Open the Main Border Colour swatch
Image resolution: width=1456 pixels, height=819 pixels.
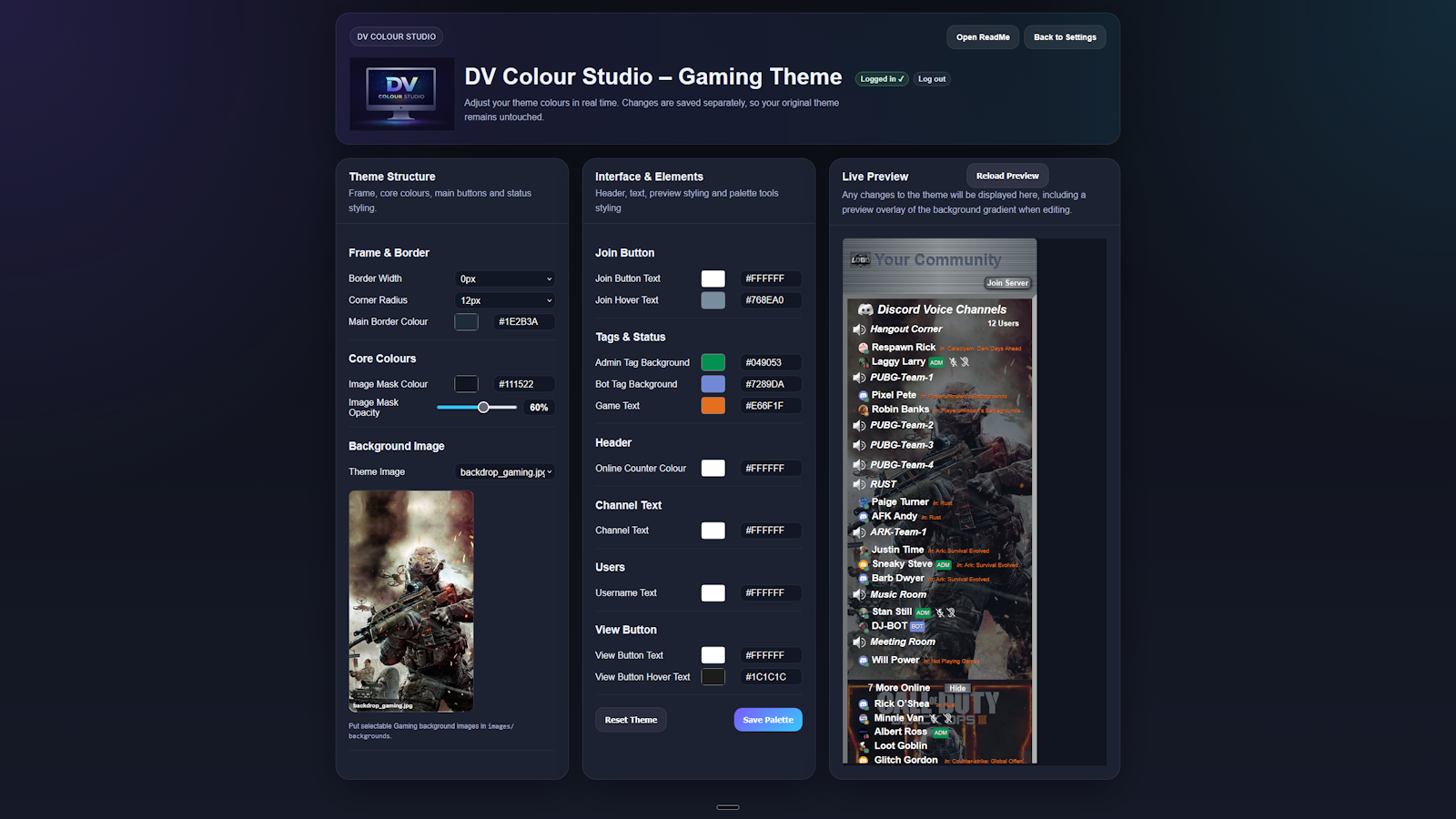(466, 322)
